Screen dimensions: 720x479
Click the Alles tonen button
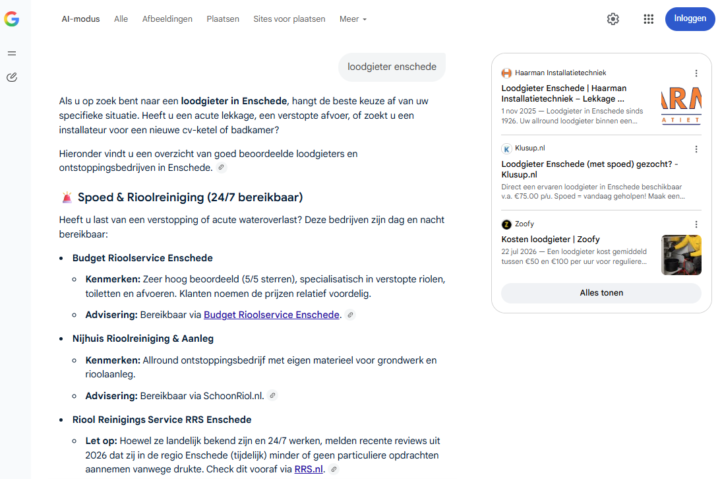[x=601, y=293]
